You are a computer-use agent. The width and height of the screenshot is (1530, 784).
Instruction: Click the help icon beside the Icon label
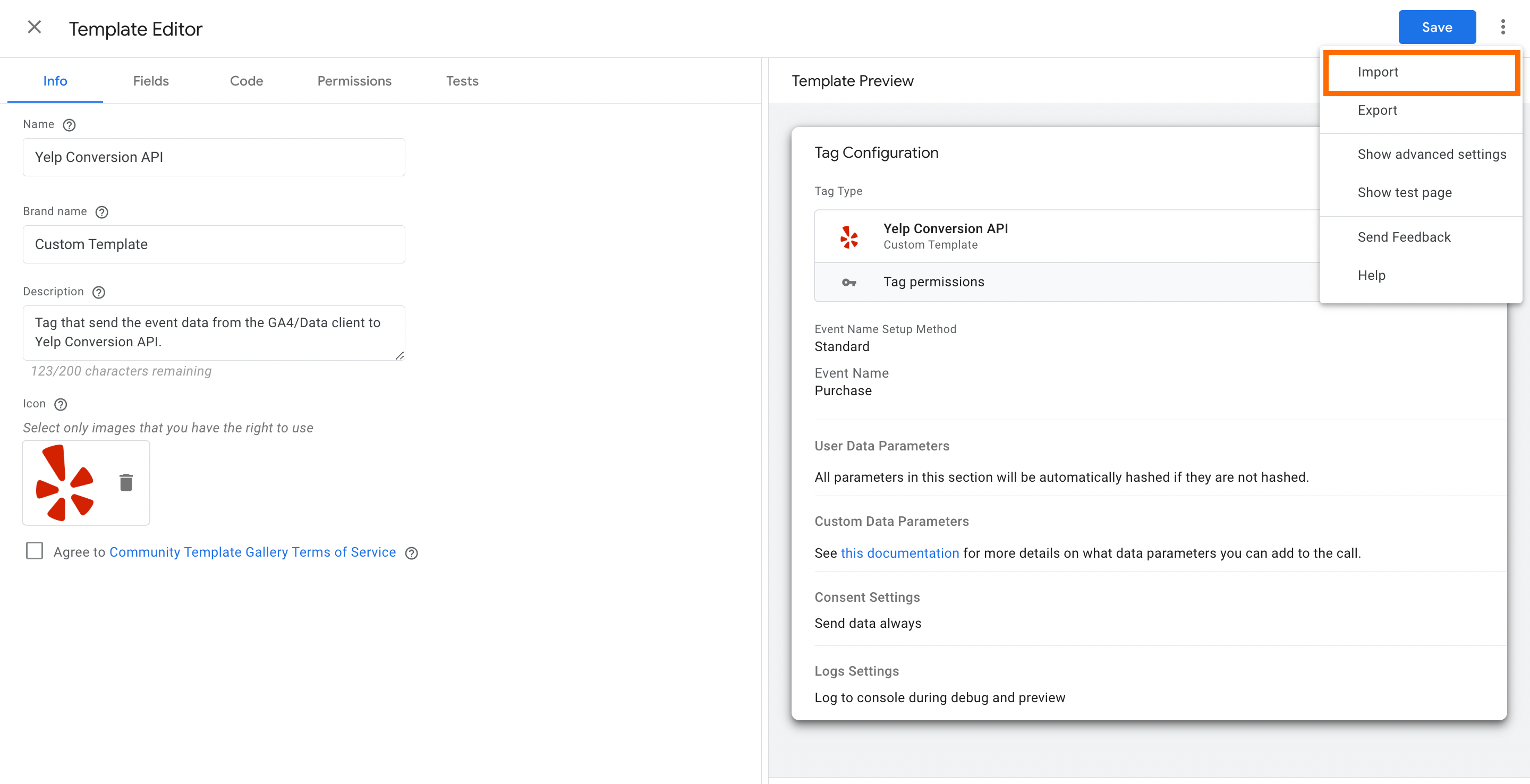pos(61,404)
